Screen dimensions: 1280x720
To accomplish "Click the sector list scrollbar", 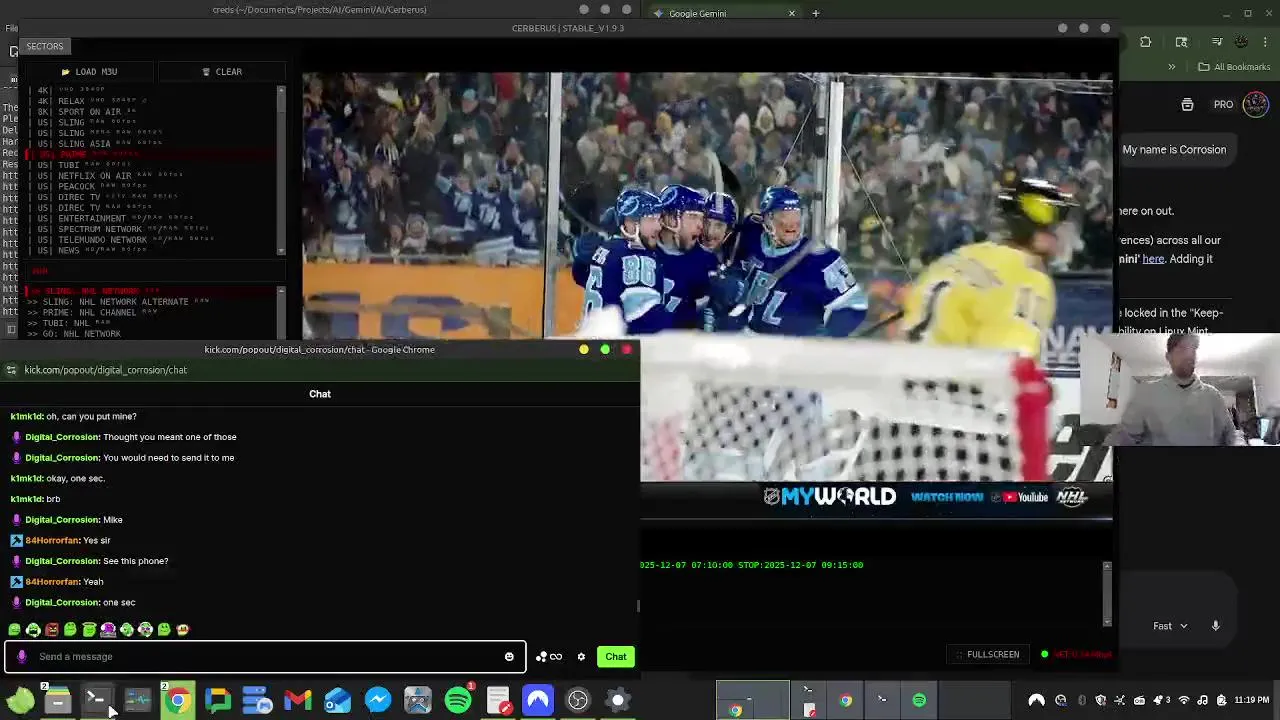I will pyautogui.click(x=281, y=170).
